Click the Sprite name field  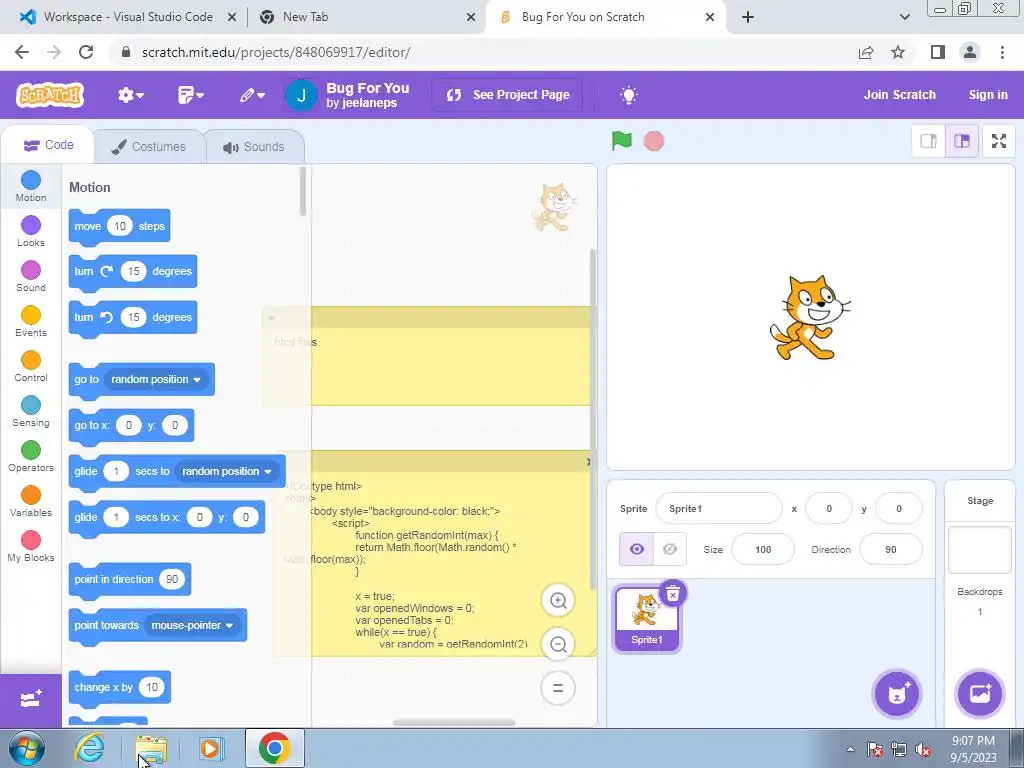click(x=718, y=509)
